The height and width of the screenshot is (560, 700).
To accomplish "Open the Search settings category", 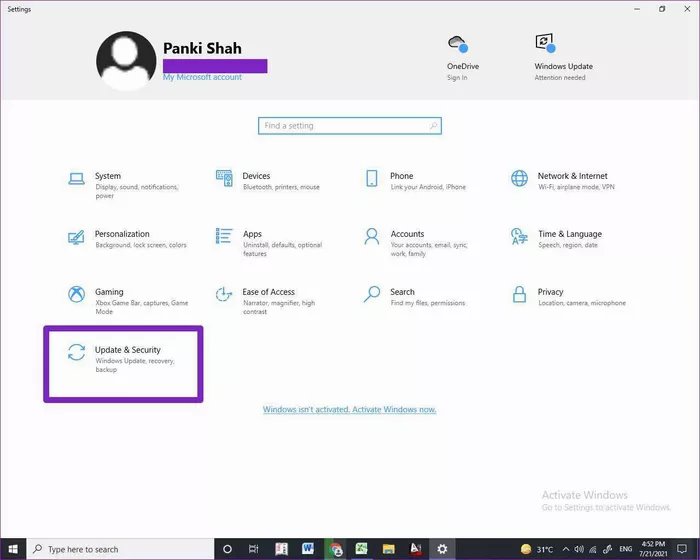I will (x=415, y=297).
